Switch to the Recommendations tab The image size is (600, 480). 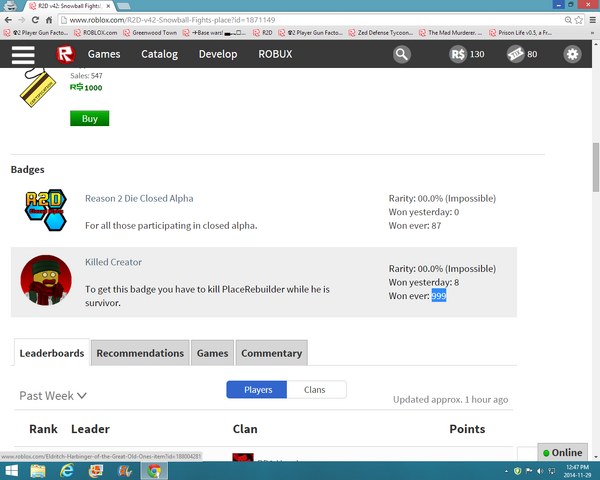point(140,353)
